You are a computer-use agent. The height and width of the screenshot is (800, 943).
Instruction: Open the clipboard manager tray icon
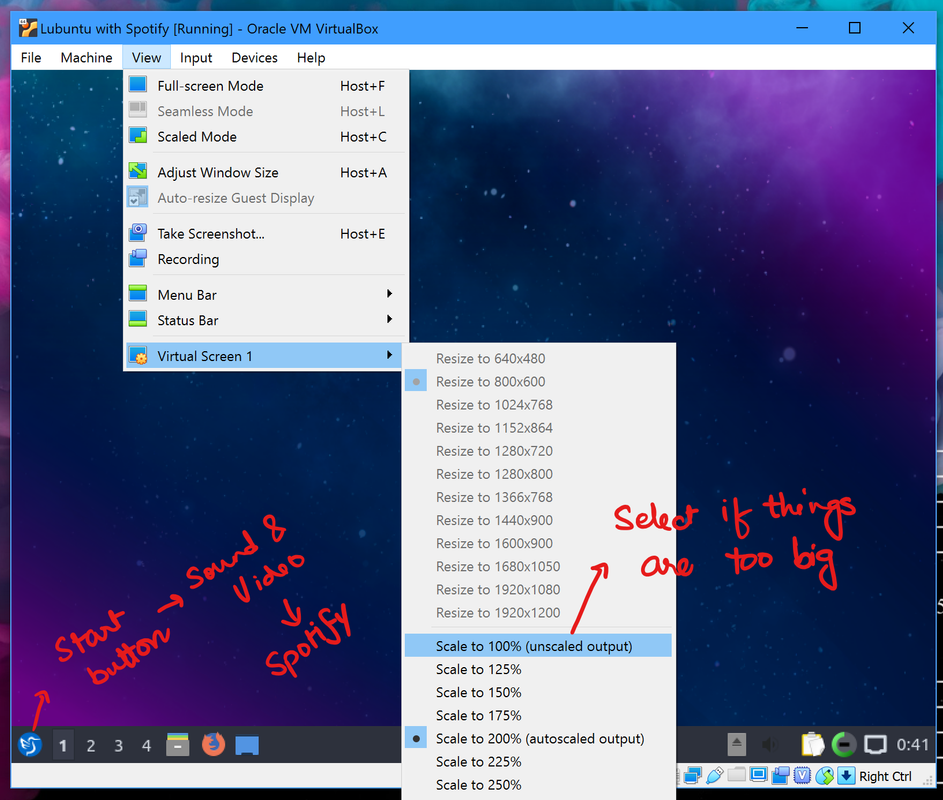tap(812, 744)
